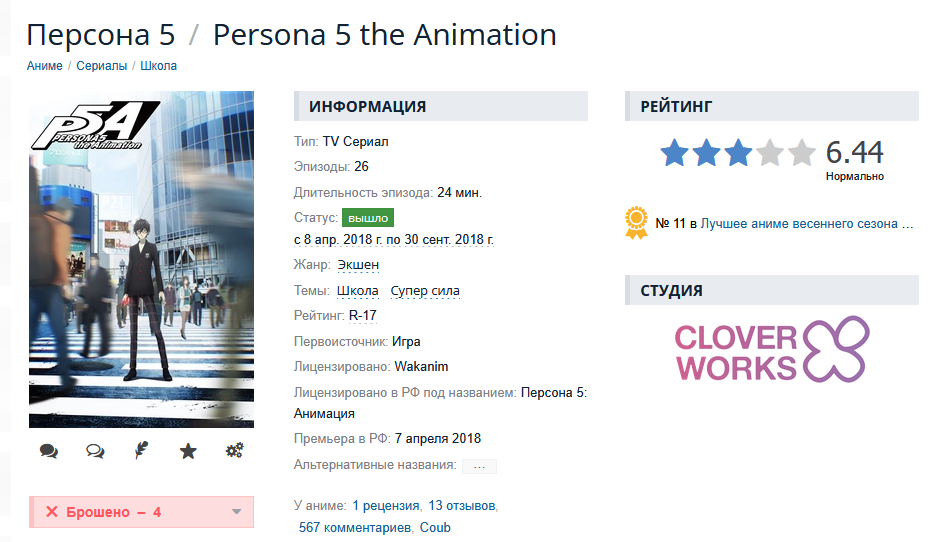
Task: Rate using the fifth rating star
Action: click(x=801, y=153)
